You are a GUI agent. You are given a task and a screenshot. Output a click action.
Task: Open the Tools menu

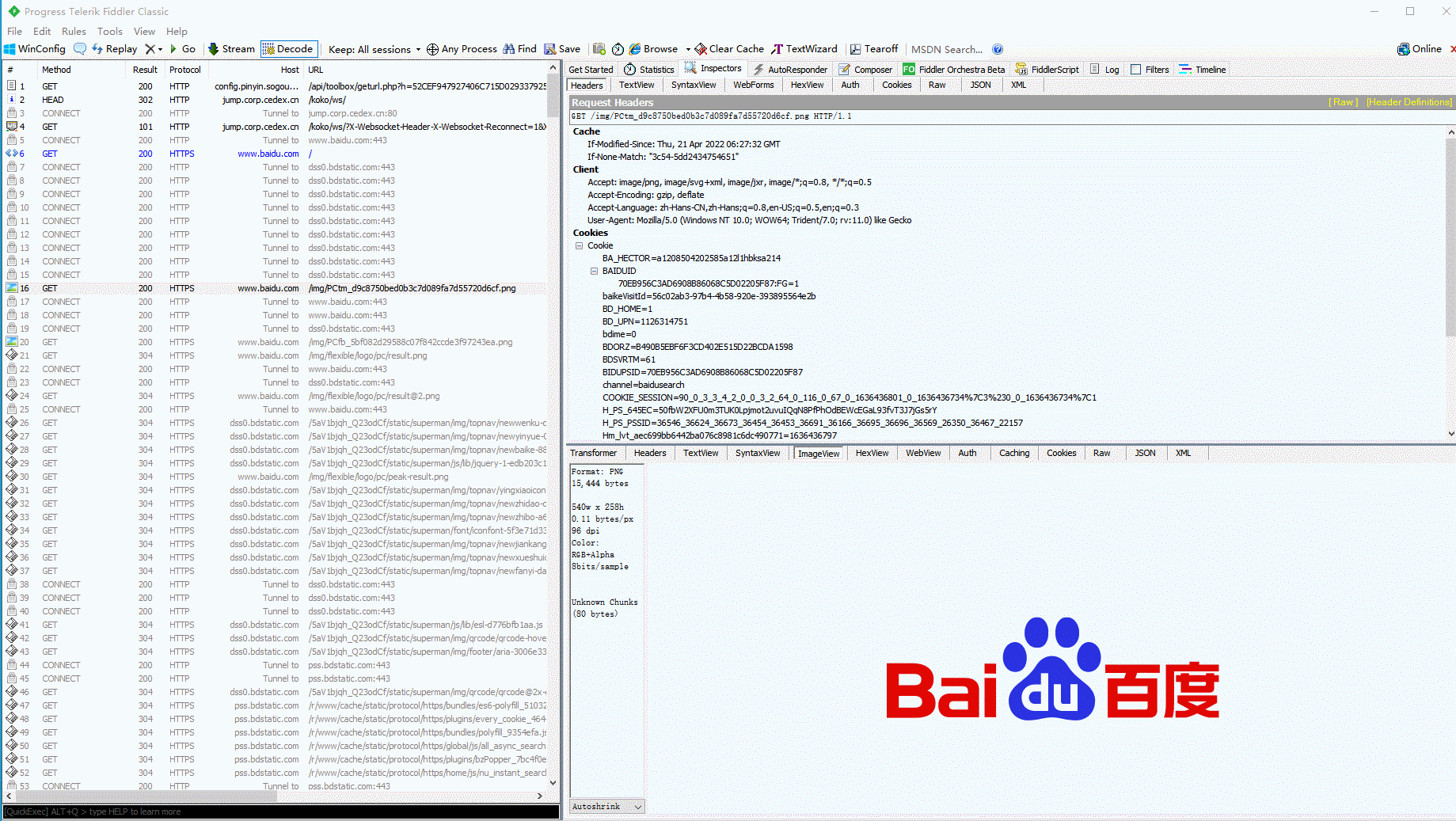click(110, 32)
